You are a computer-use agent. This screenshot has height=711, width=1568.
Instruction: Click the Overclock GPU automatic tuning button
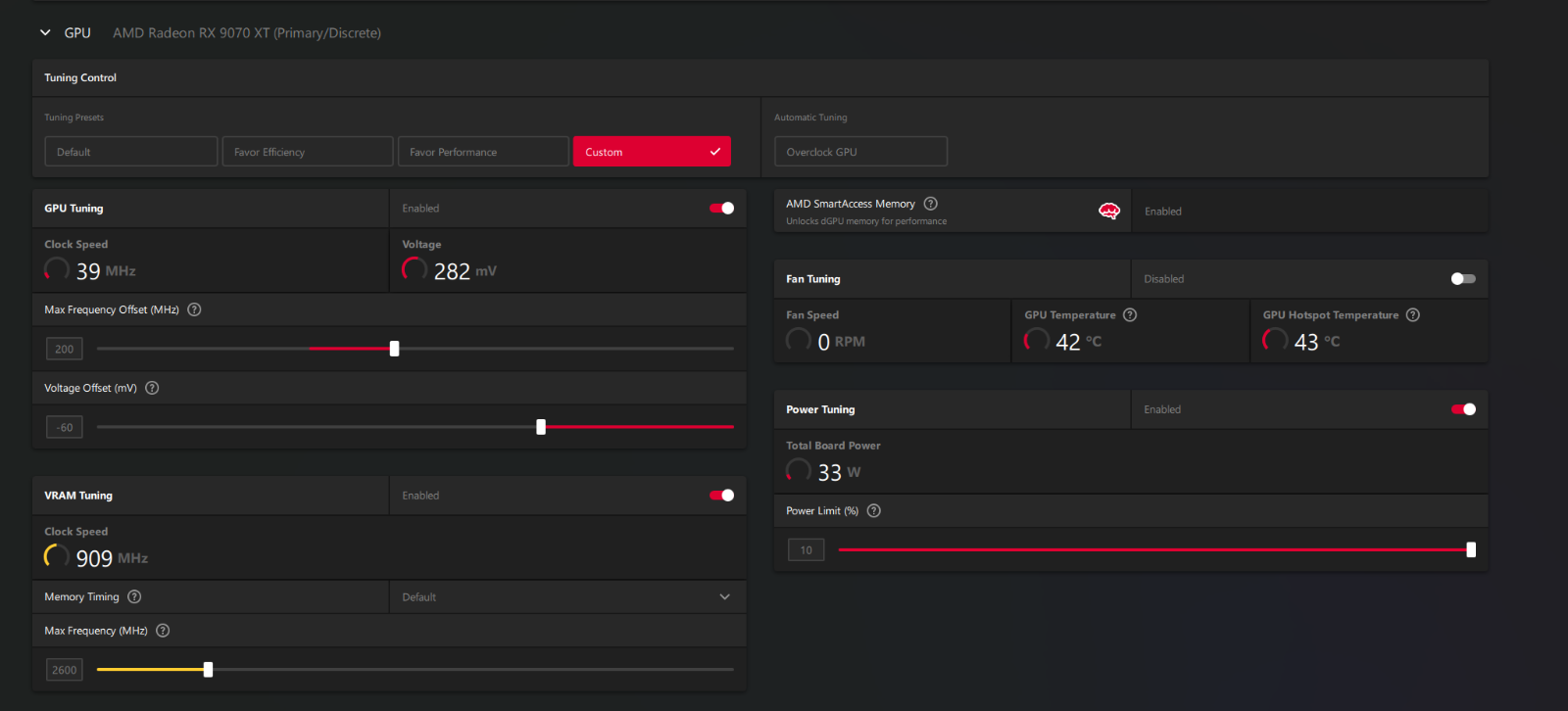[x=861, y=152]
